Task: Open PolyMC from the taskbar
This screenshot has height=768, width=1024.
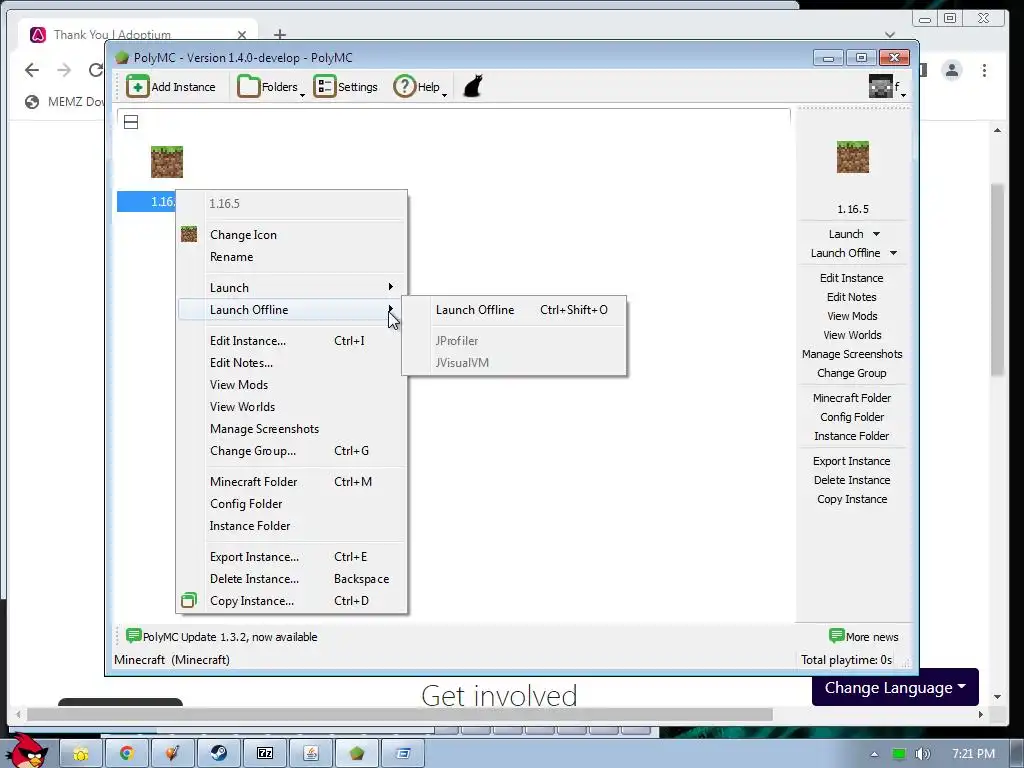Action: (x=357, y=754)
